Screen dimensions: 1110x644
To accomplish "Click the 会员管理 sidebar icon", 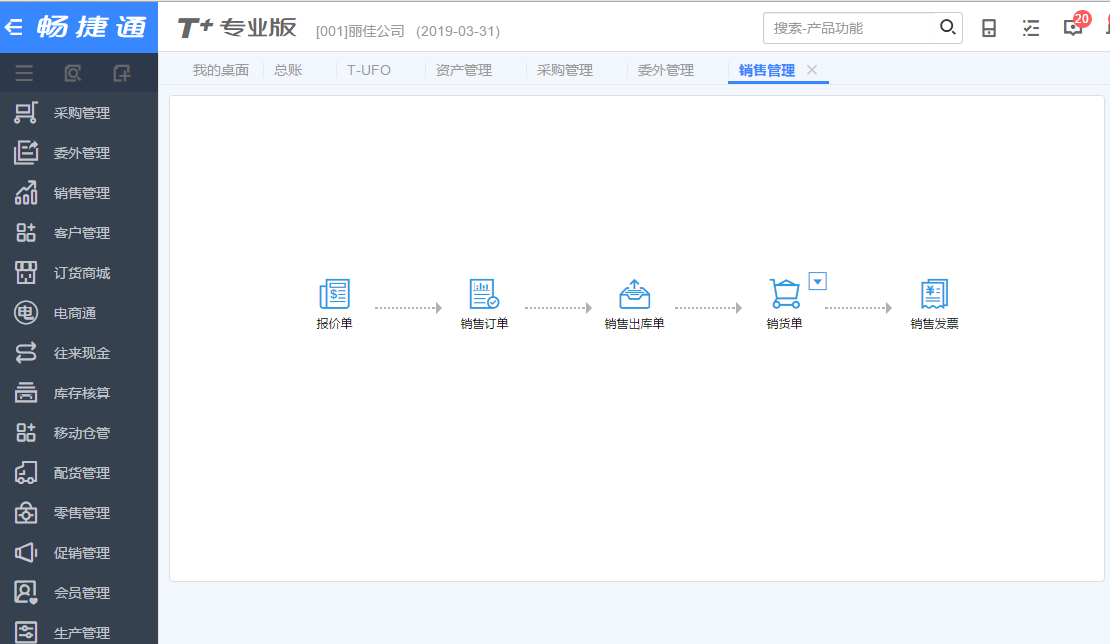I will 25,592.
